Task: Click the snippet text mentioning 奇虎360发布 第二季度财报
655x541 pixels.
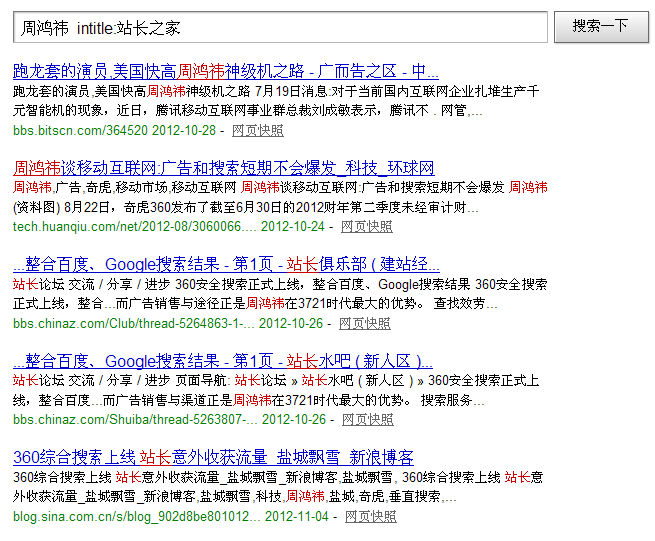Action: (x=250, y=207)
